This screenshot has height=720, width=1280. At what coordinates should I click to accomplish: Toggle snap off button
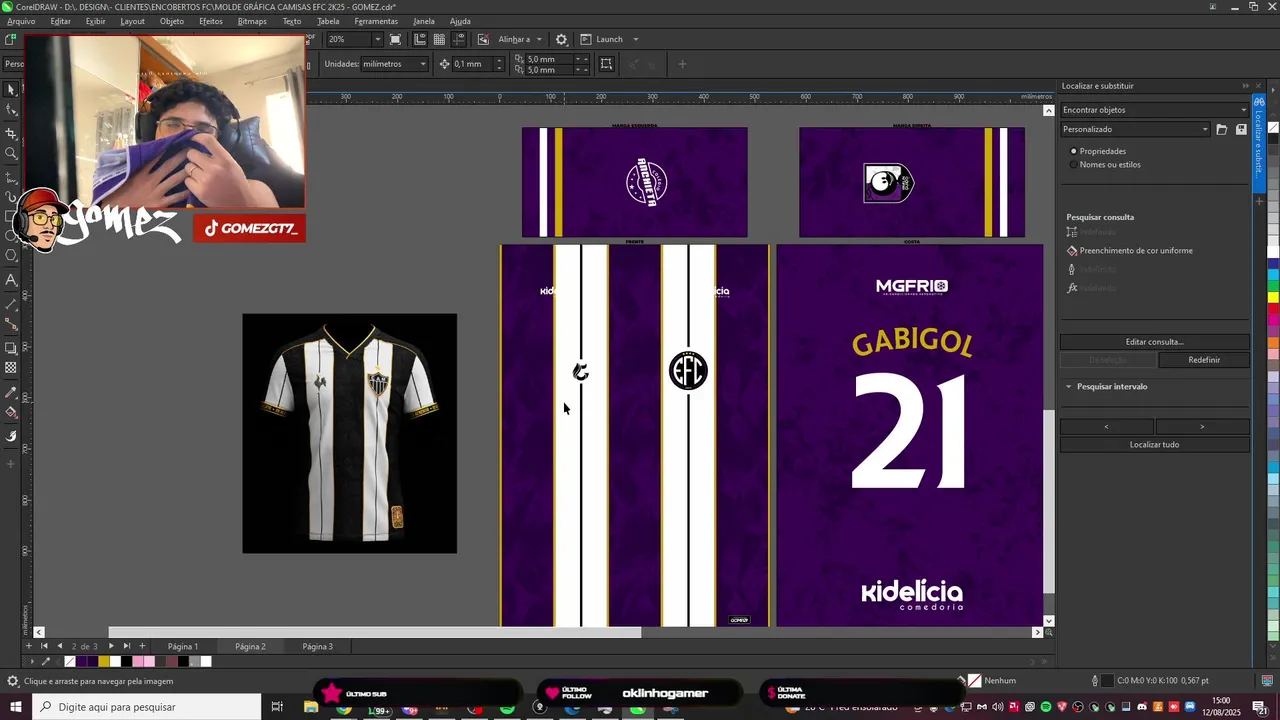(x=483, y=39)
